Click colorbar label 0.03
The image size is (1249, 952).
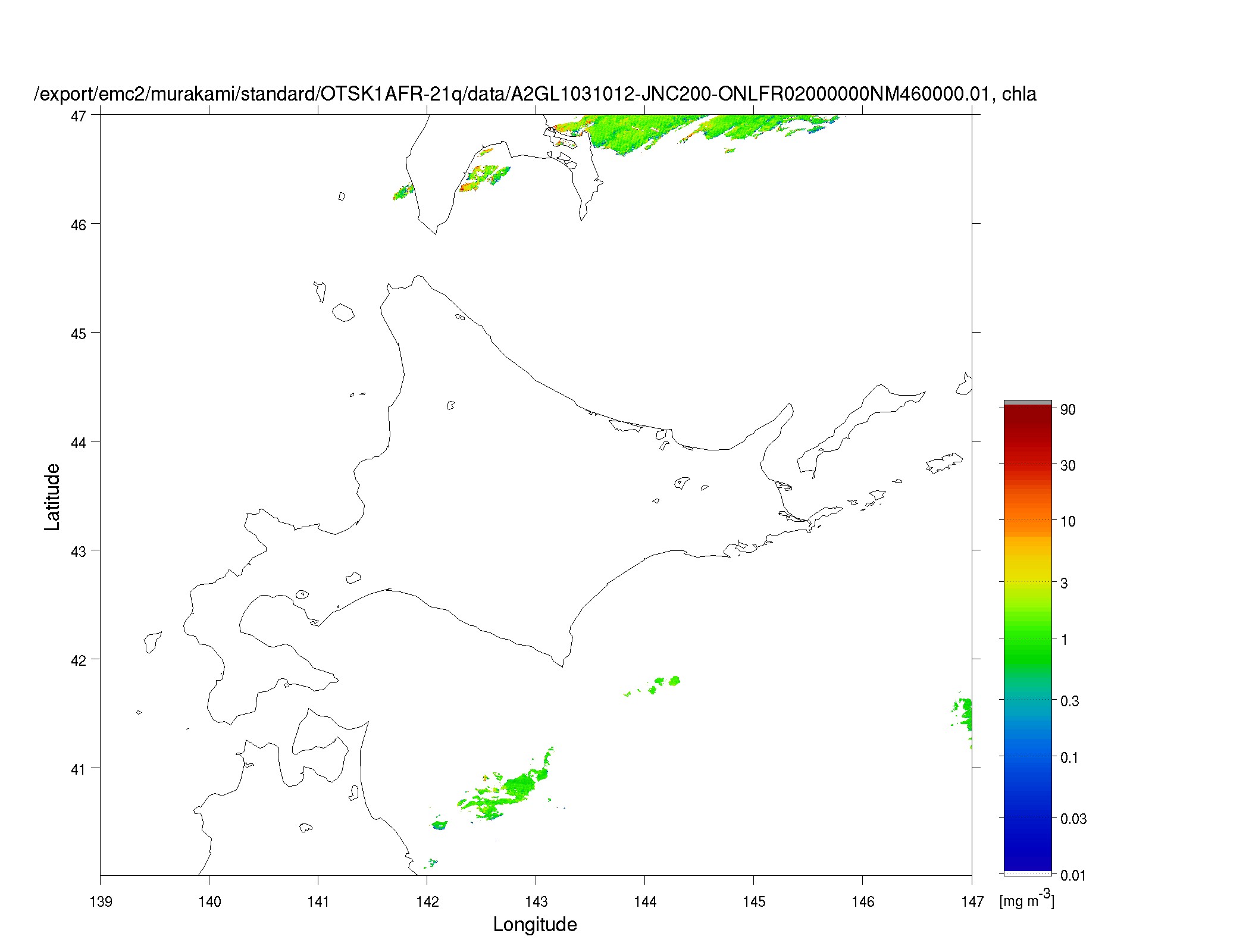point(1073,819)
